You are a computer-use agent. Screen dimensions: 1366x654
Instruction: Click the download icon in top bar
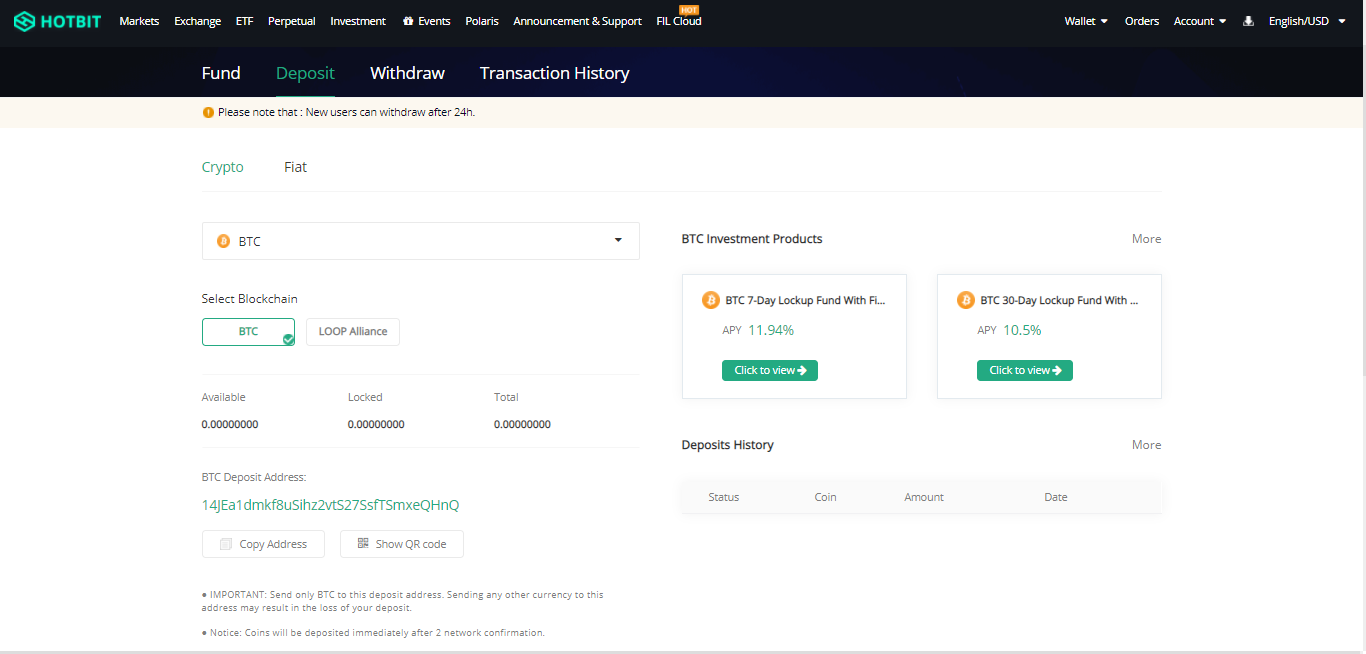click(x=1248, y=21)
